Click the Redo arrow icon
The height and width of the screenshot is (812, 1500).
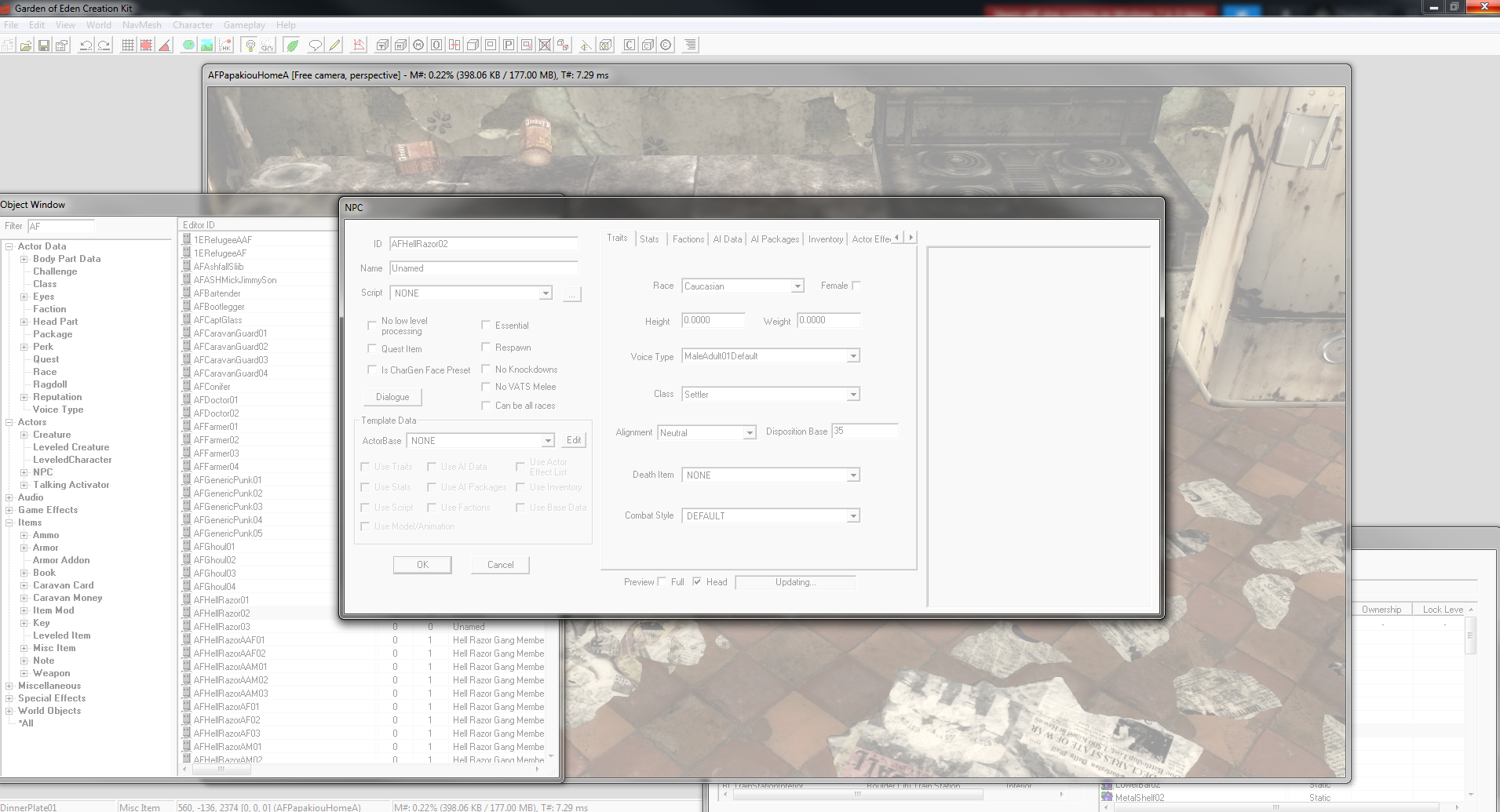[104, 46]
